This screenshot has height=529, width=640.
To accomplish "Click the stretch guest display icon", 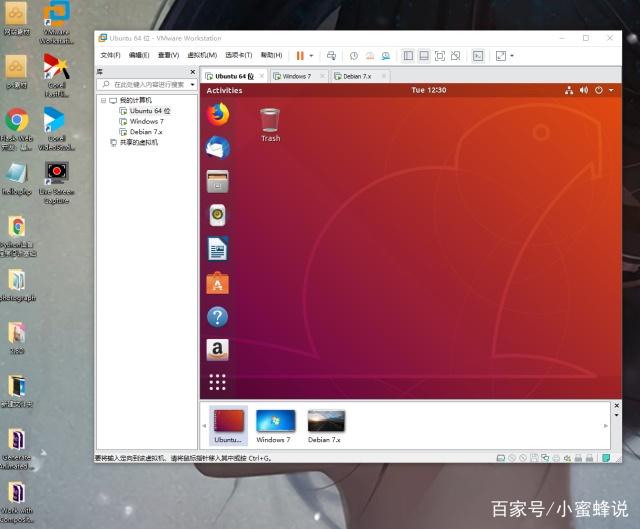I will pyautogui.click(x=501, y=56).
